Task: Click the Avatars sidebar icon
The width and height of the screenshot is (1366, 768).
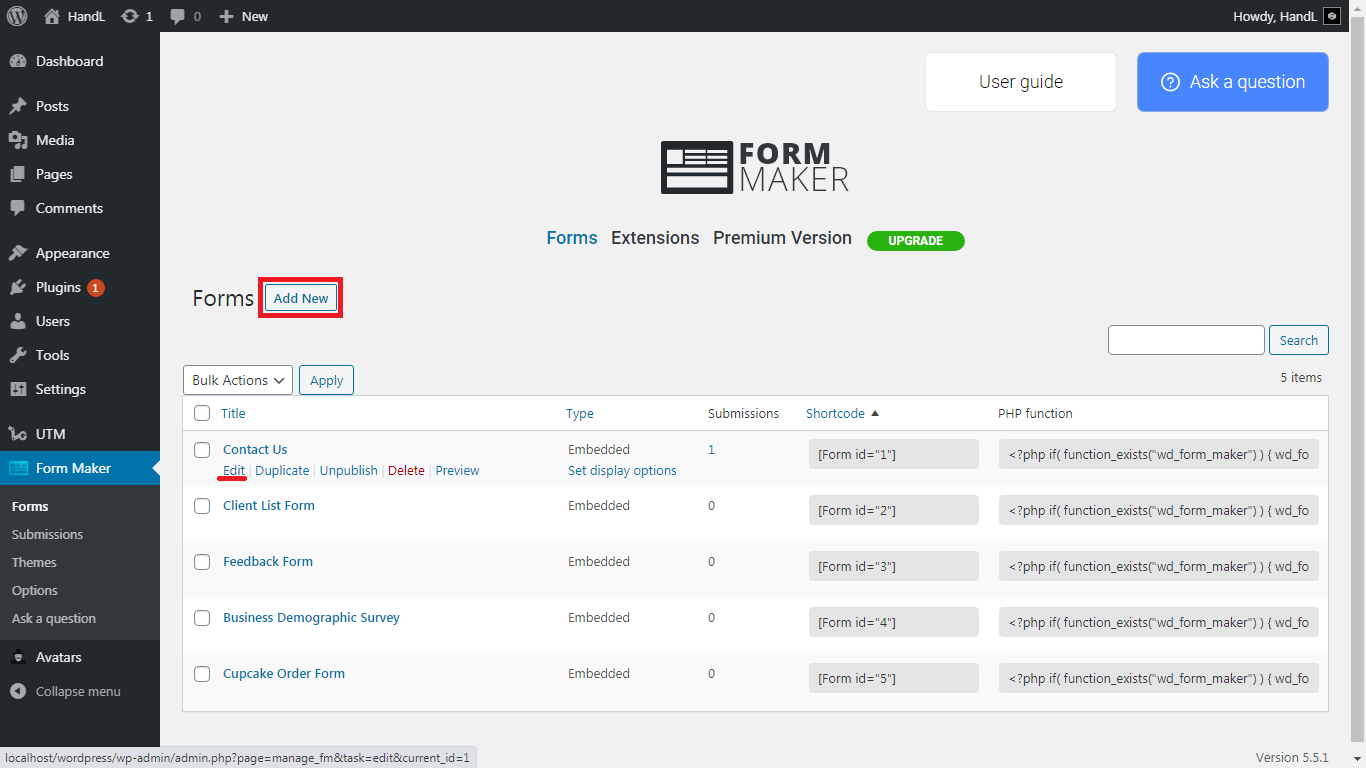Action: pyautogui.click(x=18, y=657)
